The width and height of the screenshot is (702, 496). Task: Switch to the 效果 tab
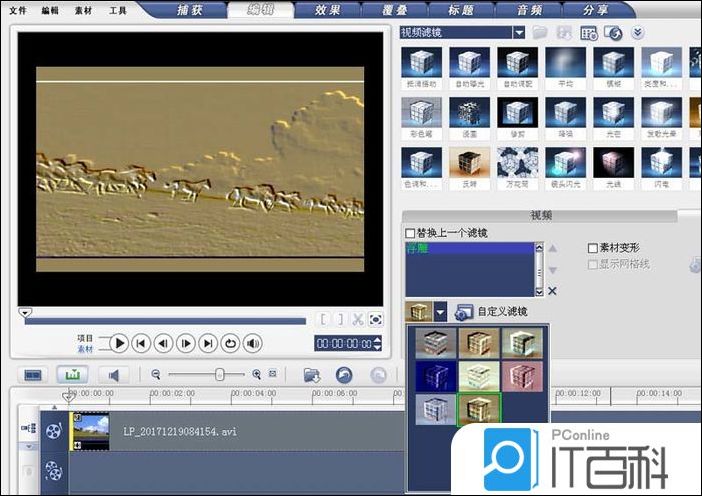click(330, 10)
